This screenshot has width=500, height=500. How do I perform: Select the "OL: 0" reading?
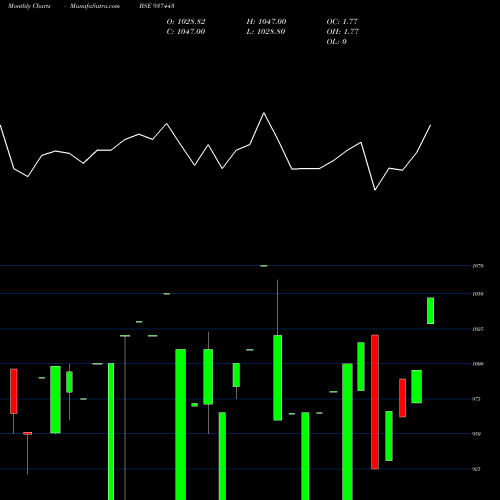[336, 42]
